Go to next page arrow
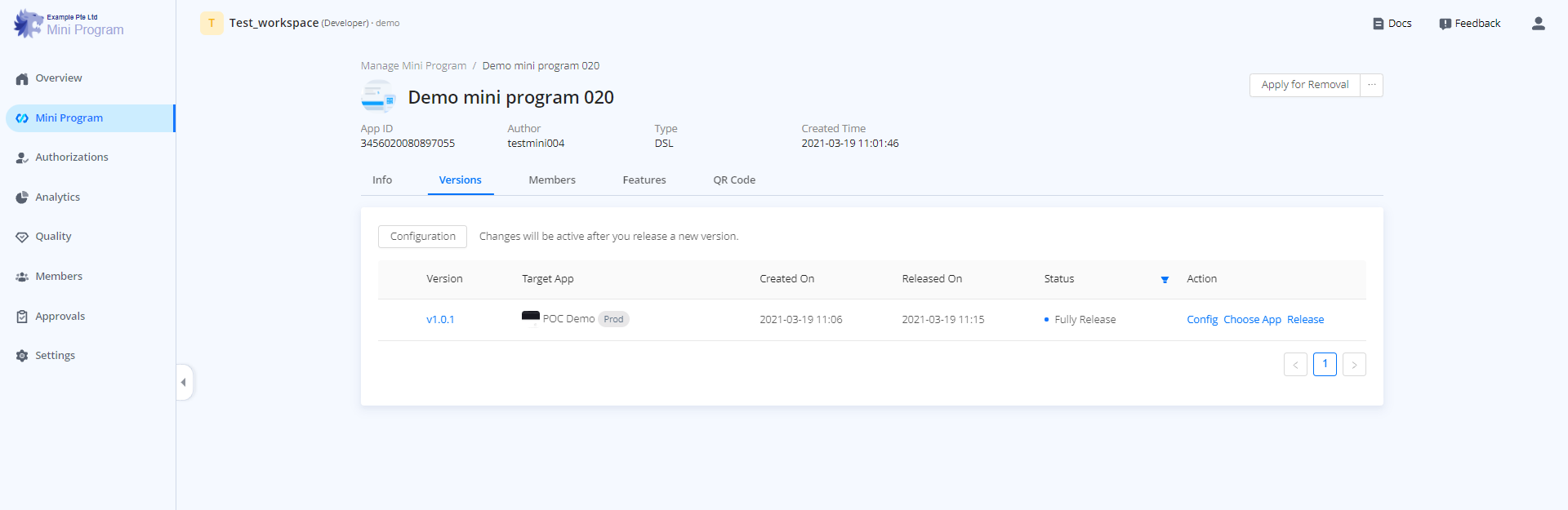 pos(1354,365)
